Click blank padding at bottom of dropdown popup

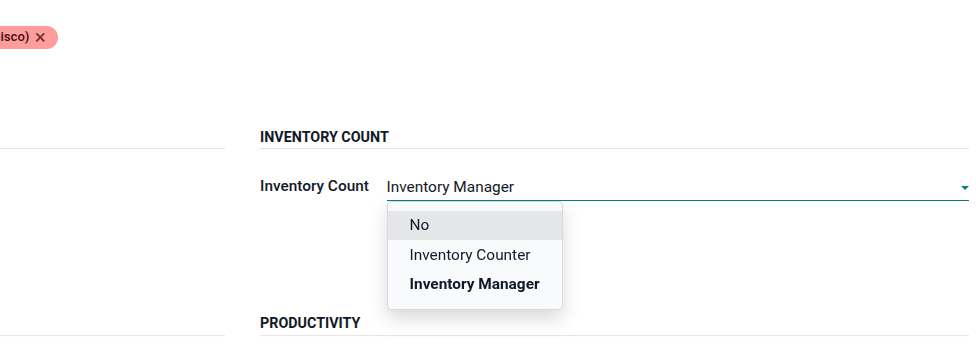(x=475, y=304)
